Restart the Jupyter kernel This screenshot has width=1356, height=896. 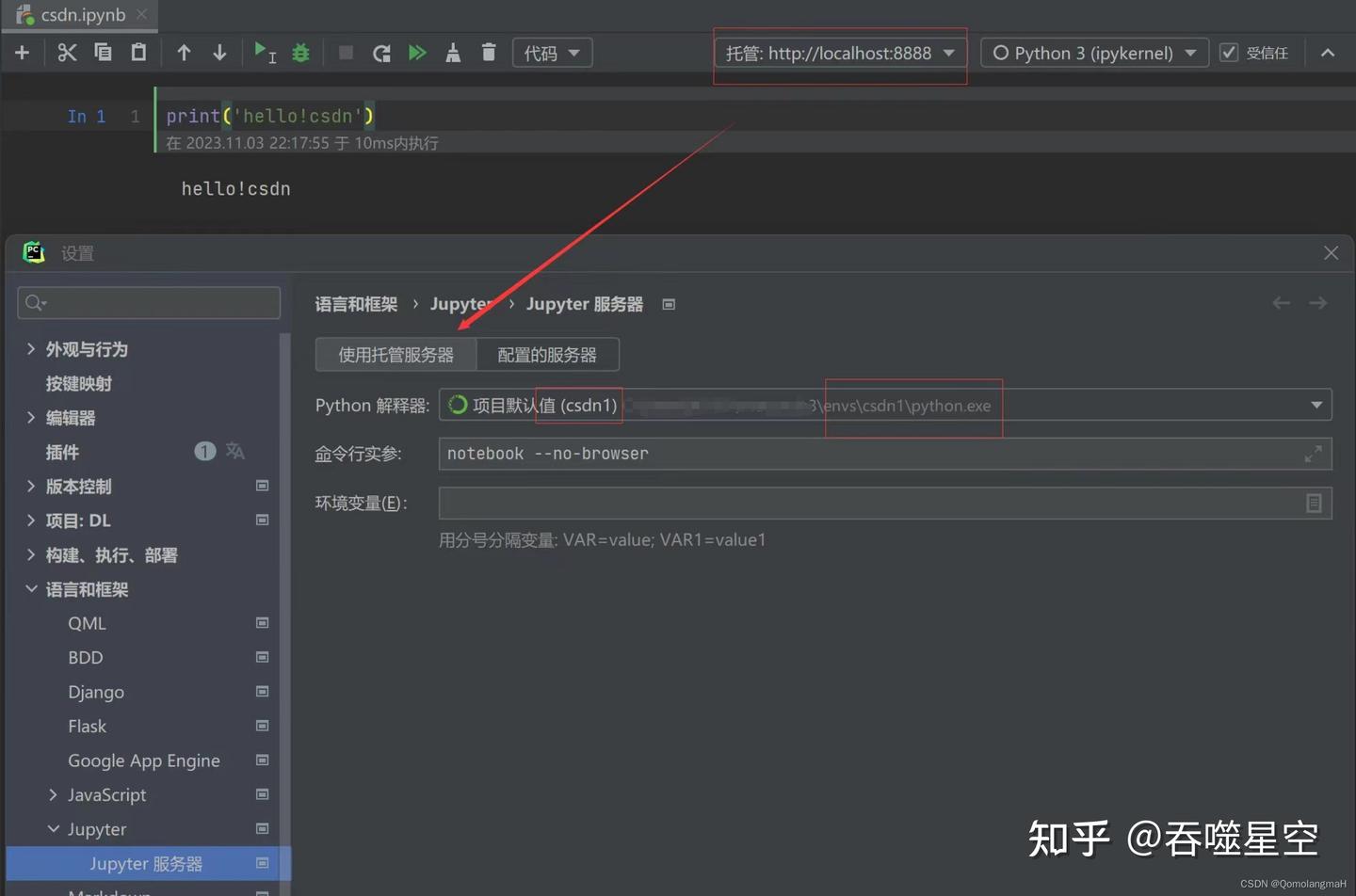click(x=380, y=53)
